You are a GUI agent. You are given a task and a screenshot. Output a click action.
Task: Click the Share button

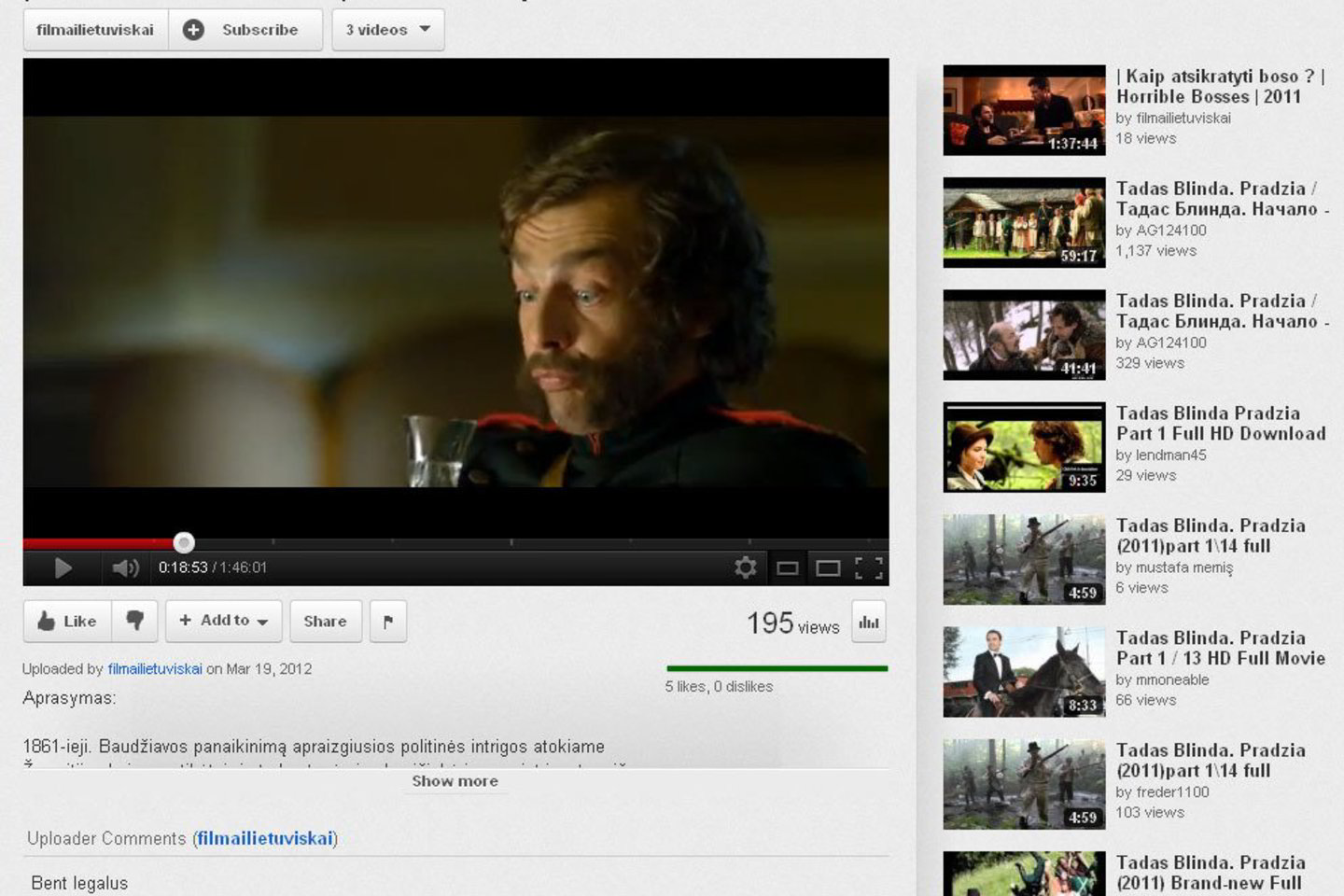coord(325,621)
